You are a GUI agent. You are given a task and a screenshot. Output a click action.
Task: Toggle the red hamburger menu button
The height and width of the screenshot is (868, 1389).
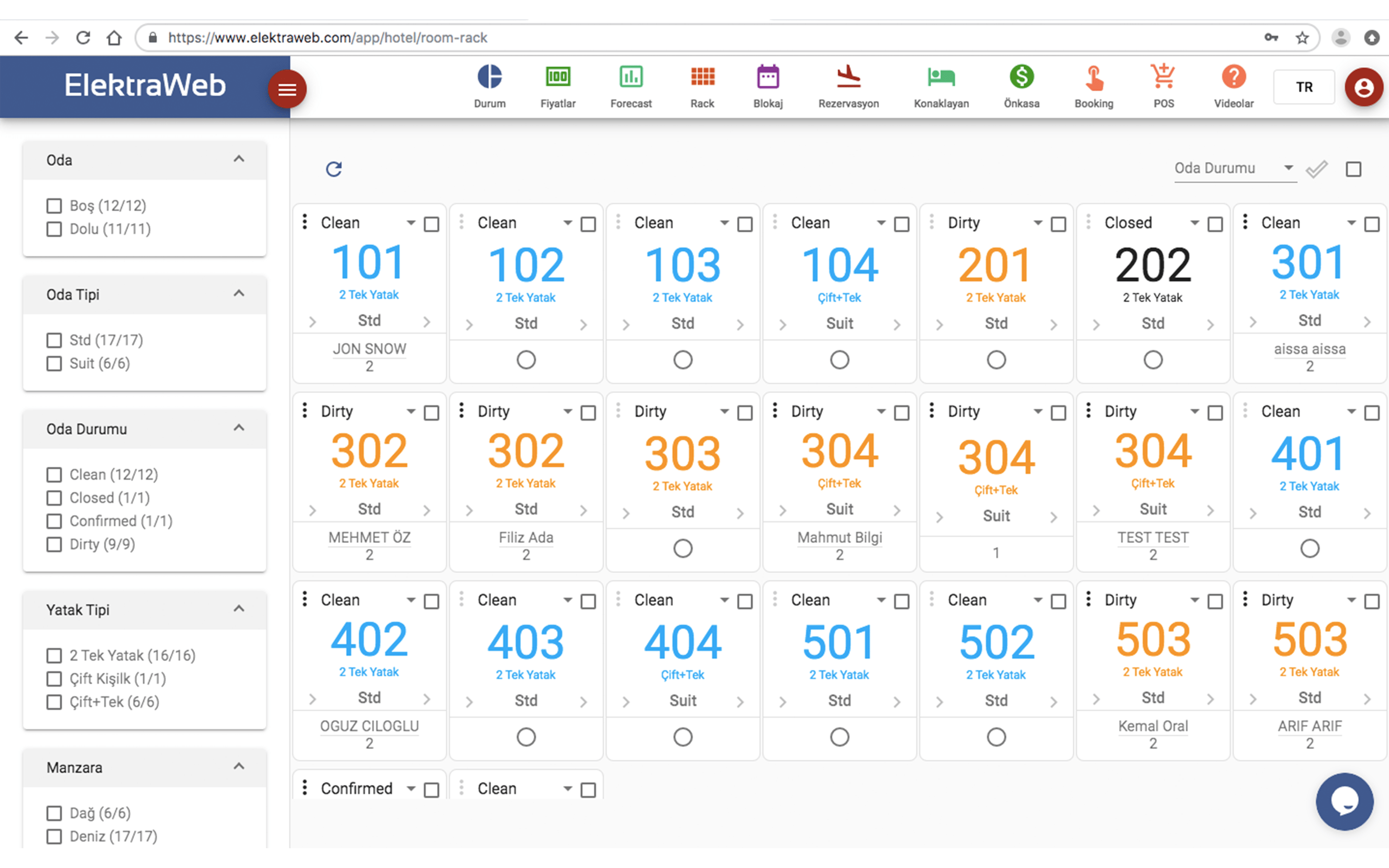tap(287, 90)
